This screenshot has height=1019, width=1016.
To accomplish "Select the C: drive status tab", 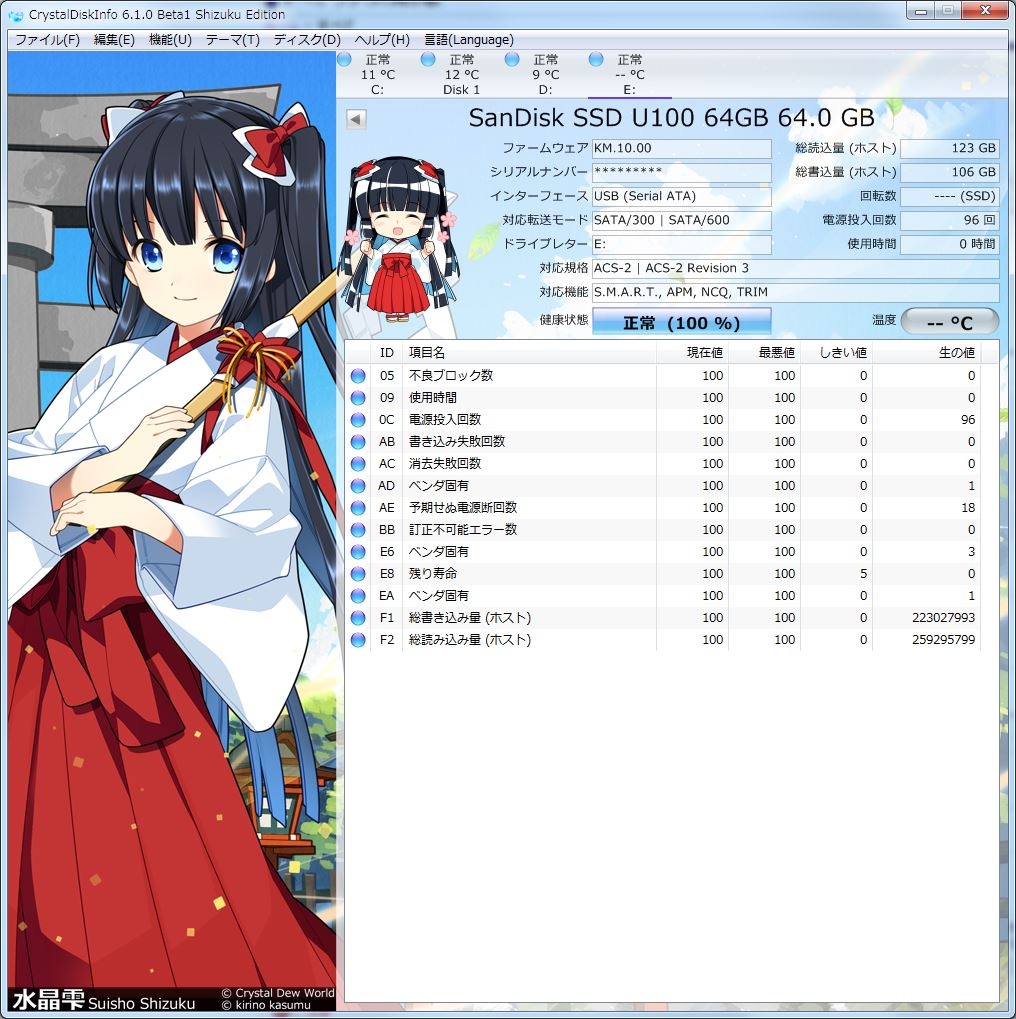I will click(x=378, y=75).
